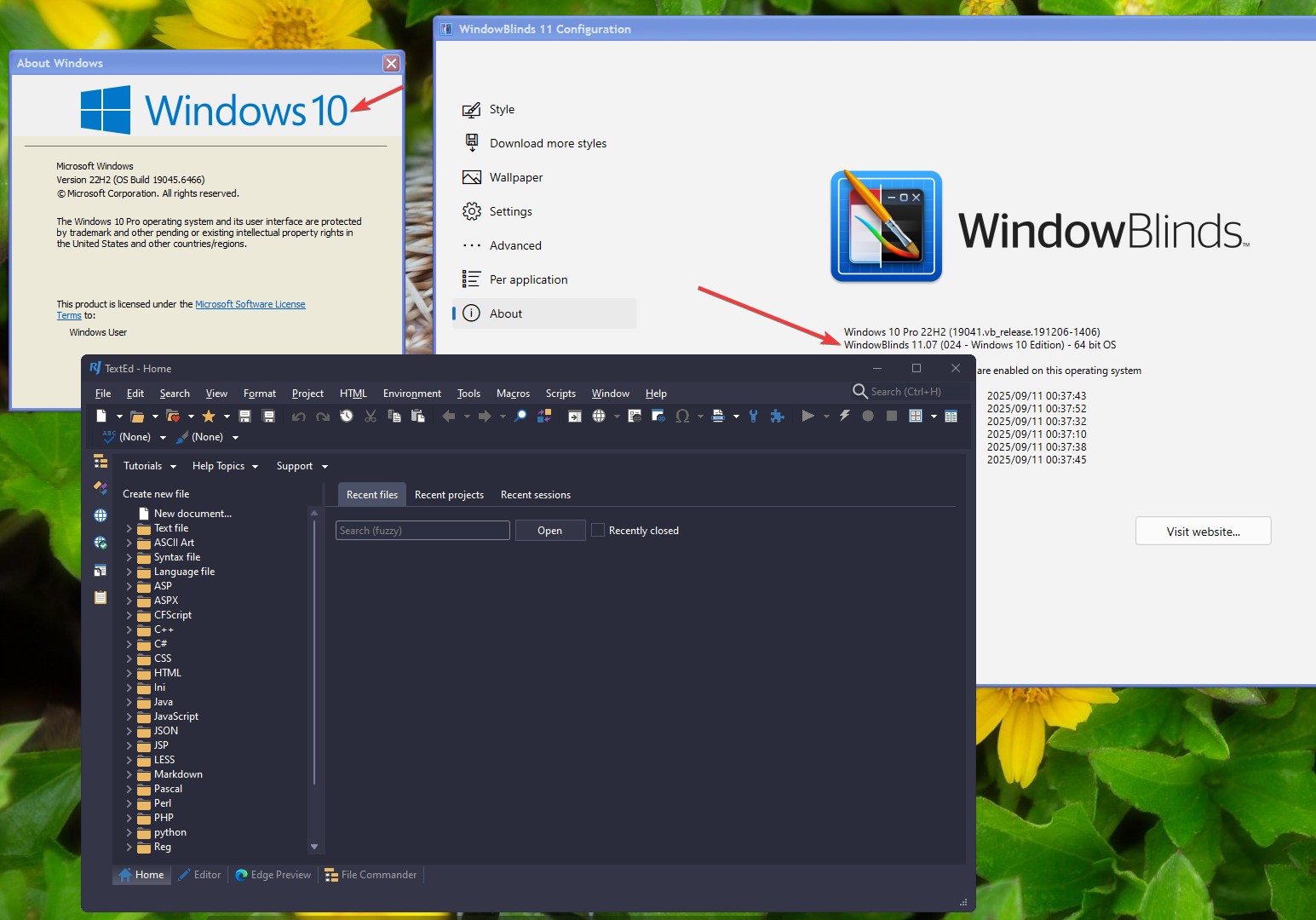Open the Microsoft Software License Terms link
Viewport: 1316px width, 920px height.
pos(250,304)
